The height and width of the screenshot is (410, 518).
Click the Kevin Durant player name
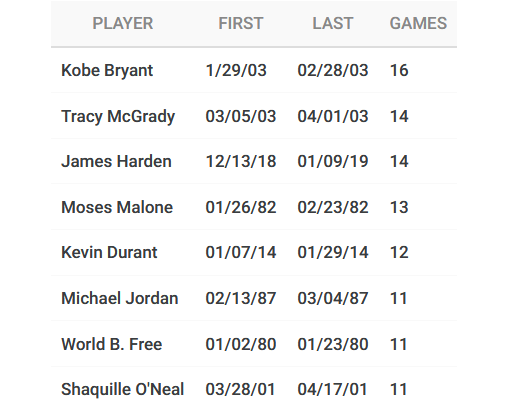[109, 252]
